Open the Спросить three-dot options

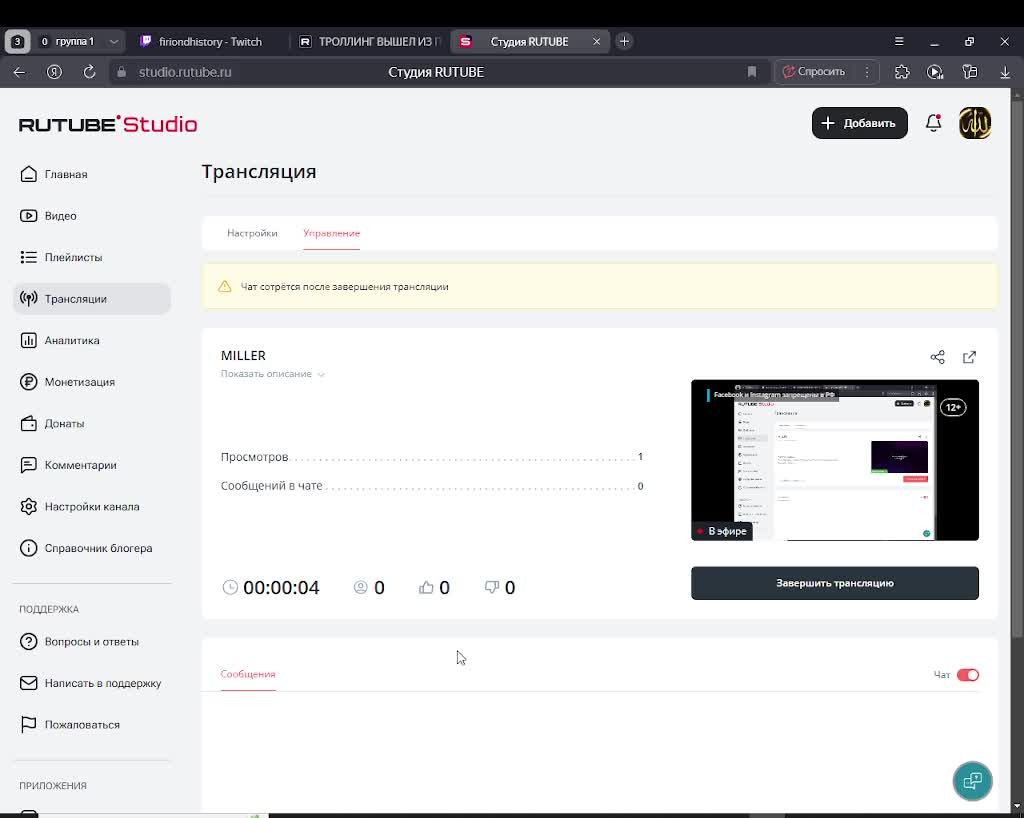(867, 72)
